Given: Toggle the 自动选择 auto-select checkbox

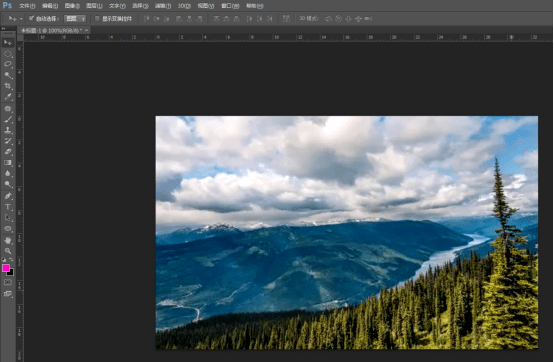Looking at the screenshot, I should point(31,18).
